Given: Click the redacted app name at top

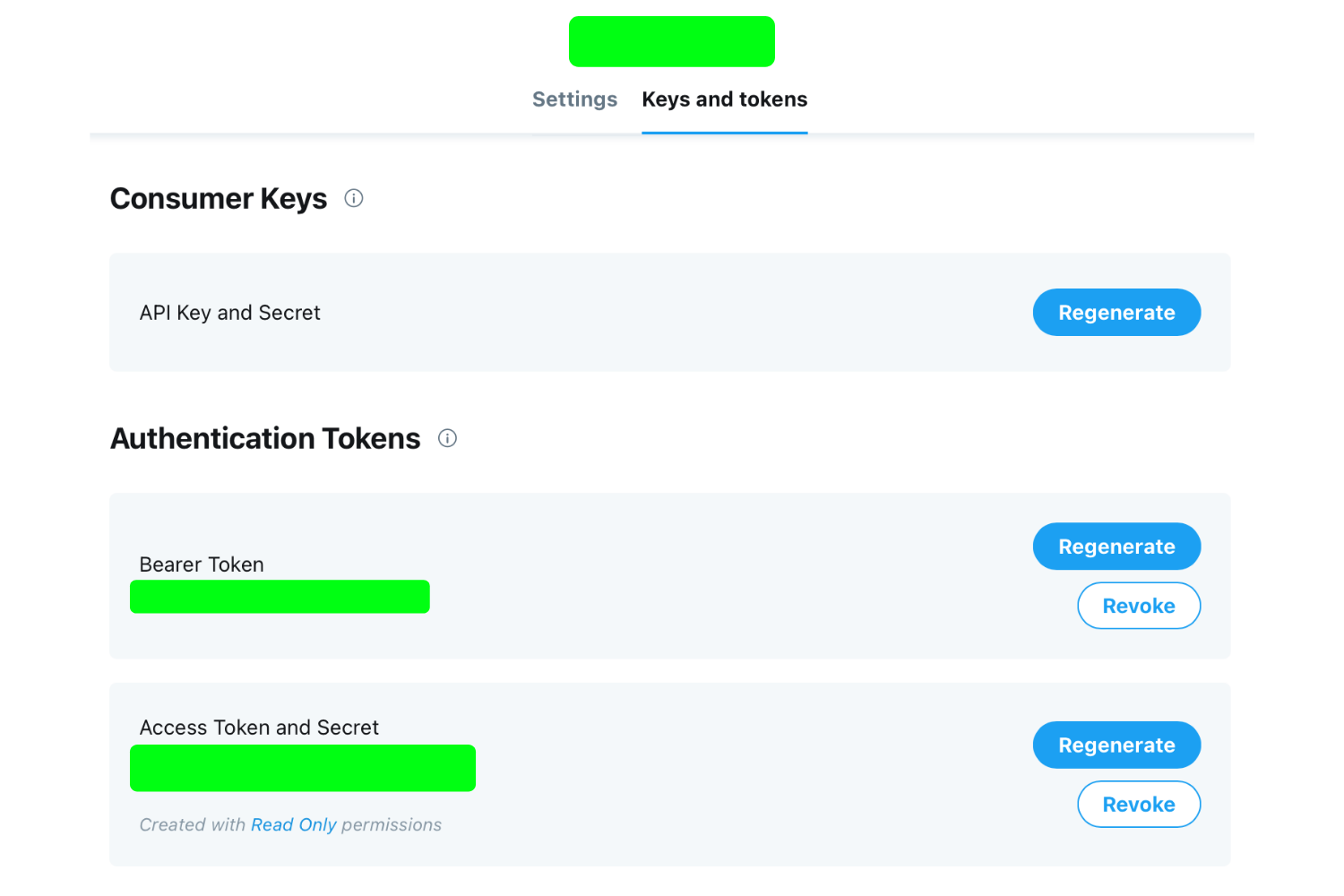Looking at the screenshot, I should [671, 41].
